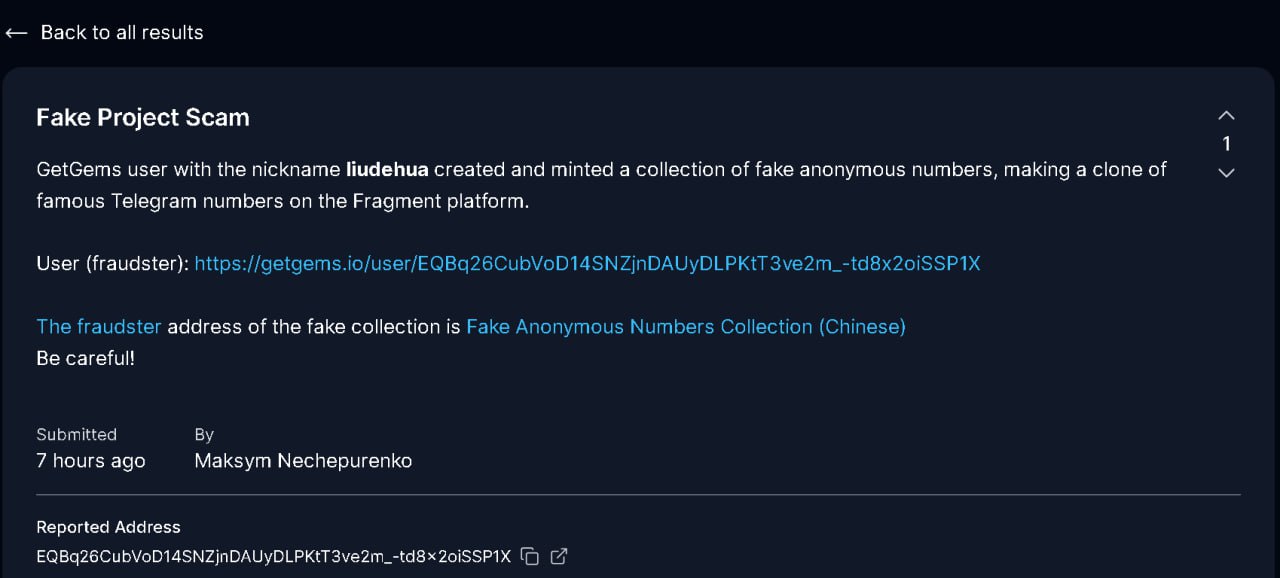Screen dimensions: 1280x578
Task: Upvote the report with up chevron
Action: 1226,115
